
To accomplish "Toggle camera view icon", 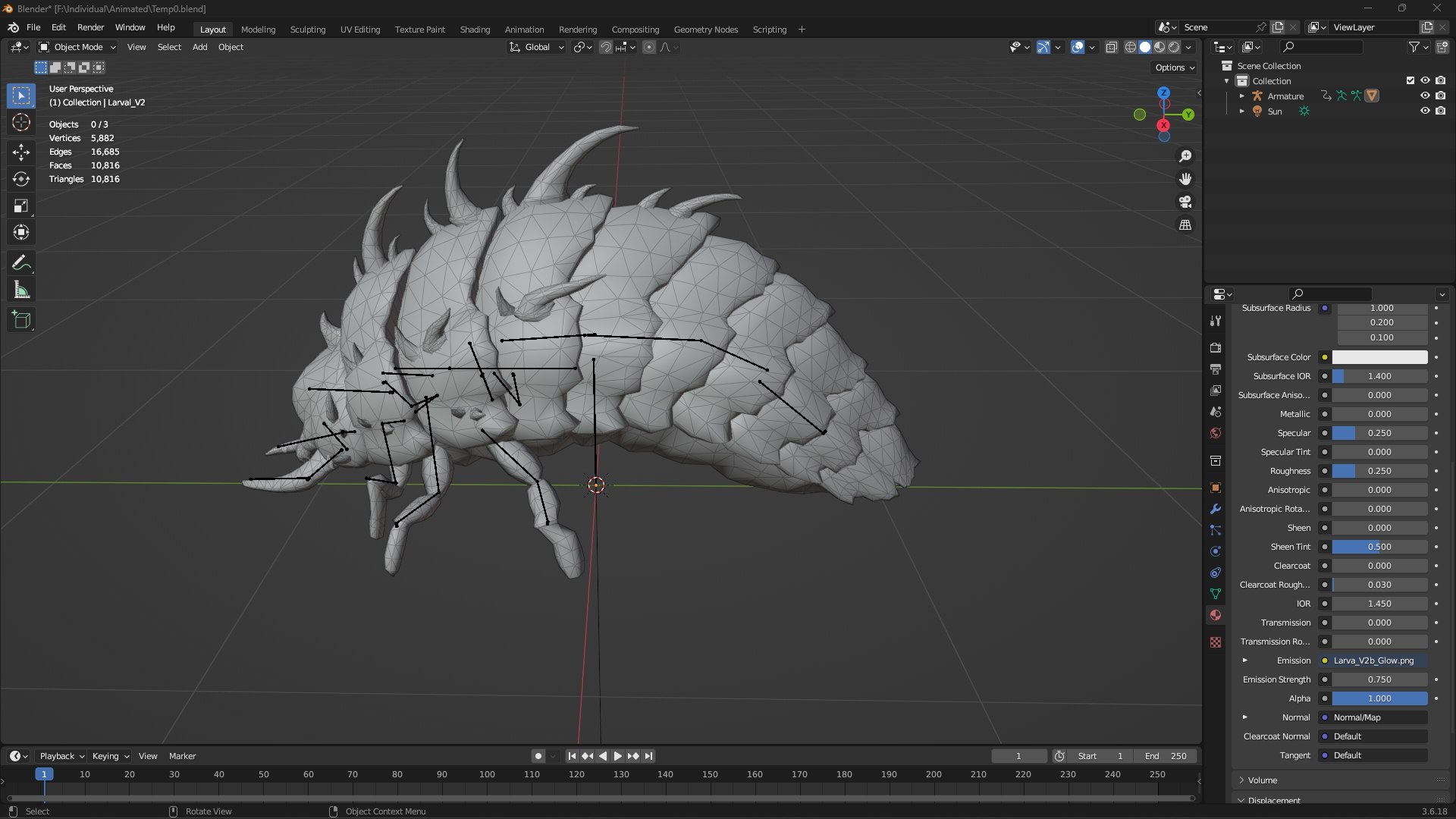I will point(1185,202).
